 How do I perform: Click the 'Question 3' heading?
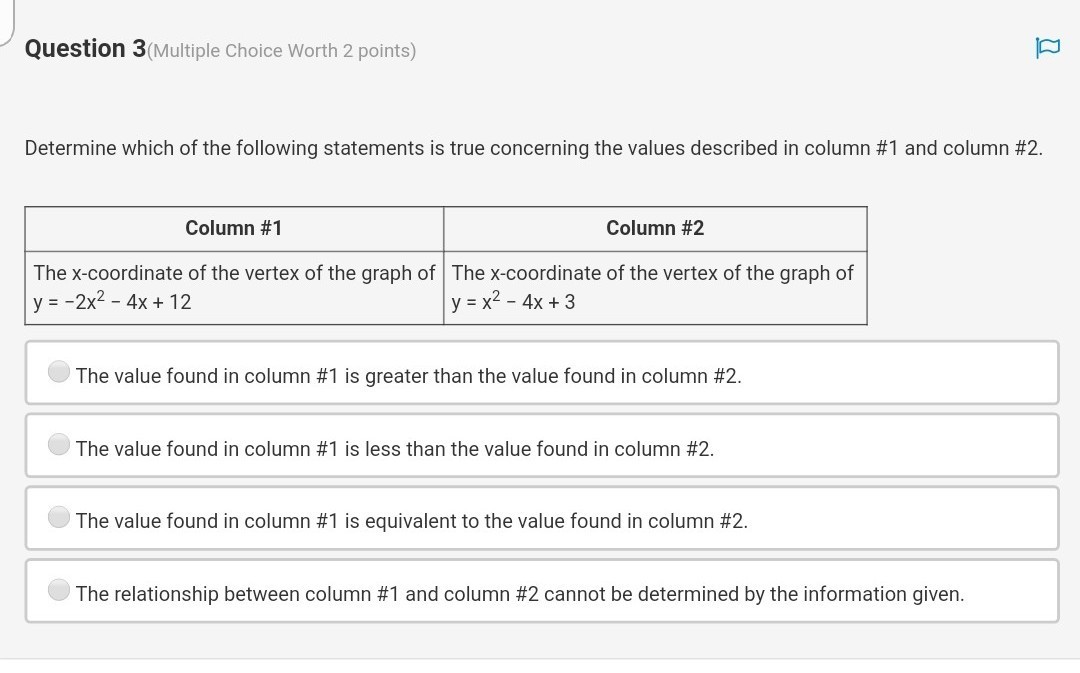tap(85, 49)
